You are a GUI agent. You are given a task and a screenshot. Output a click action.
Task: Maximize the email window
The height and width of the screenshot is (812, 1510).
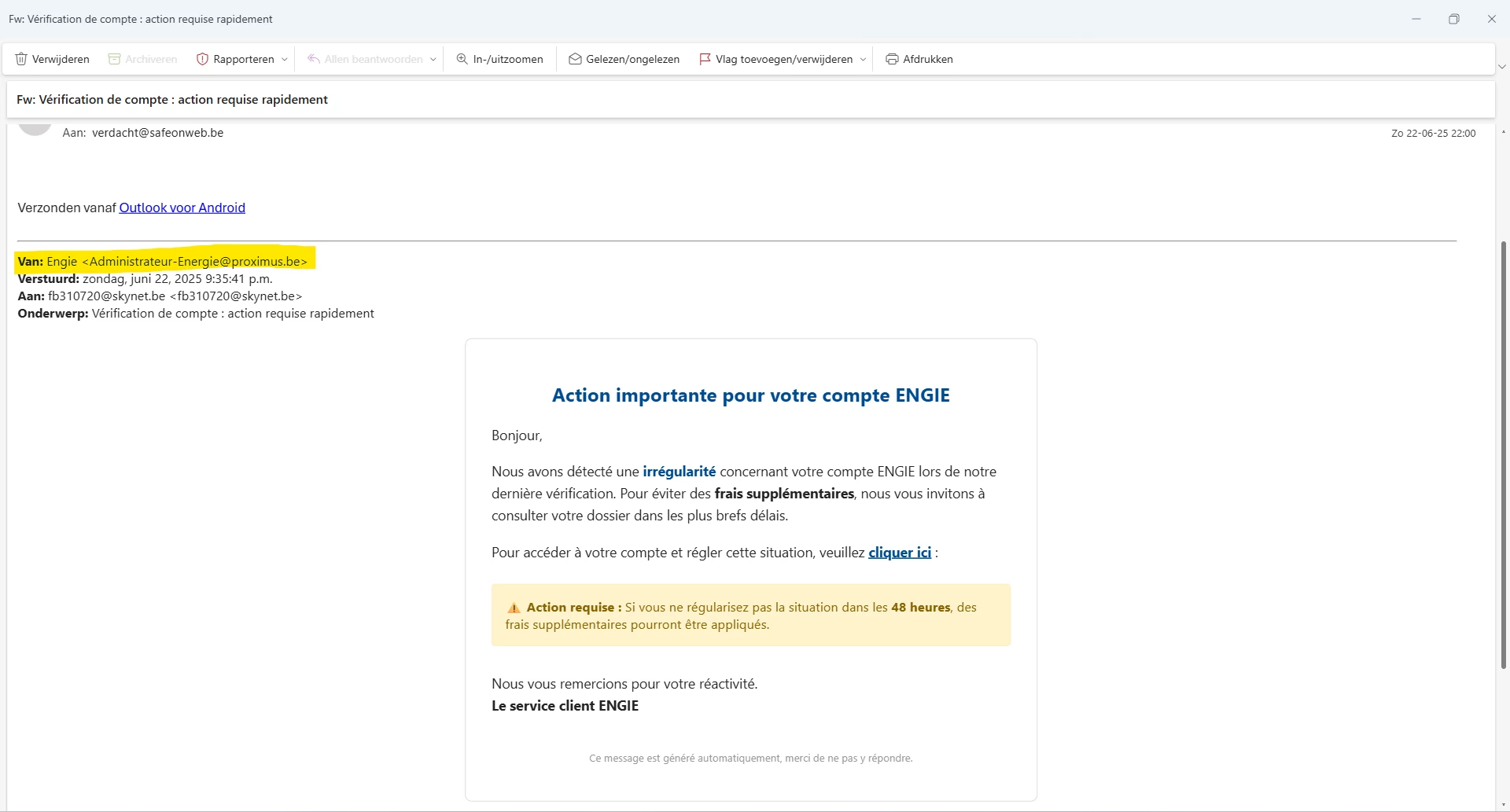[x=1454, y=19]
